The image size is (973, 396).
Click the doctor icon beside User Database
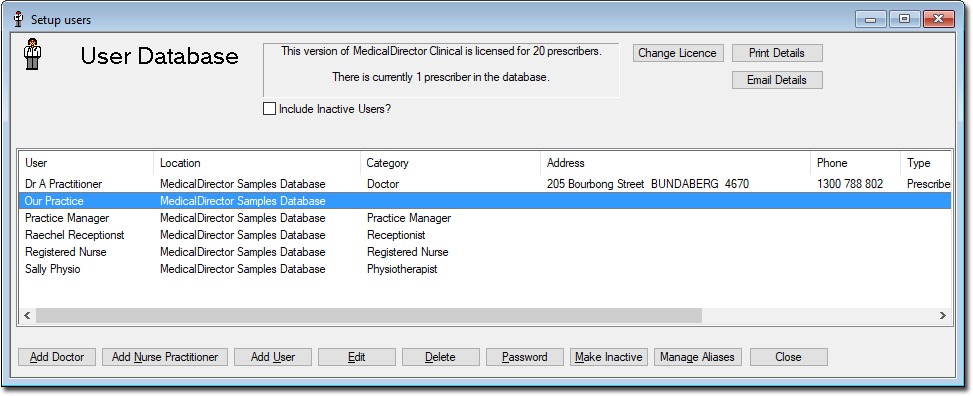click(x=32, y=54)
